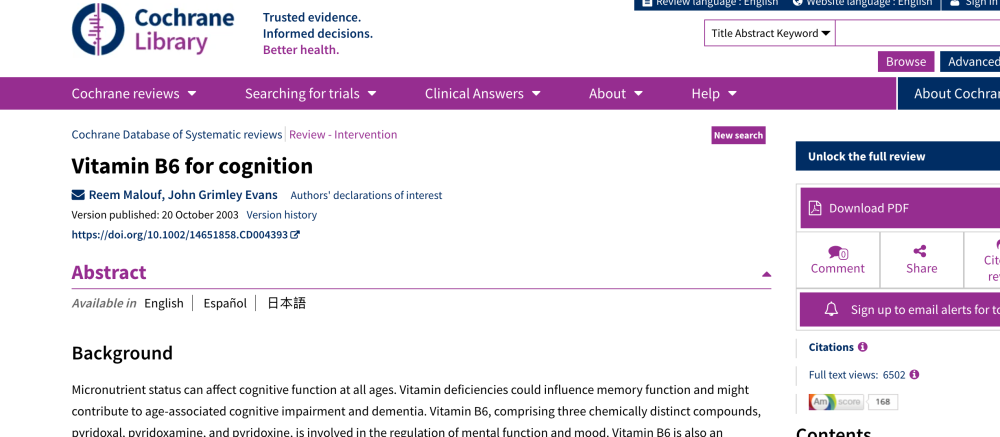Click the Altmetric score badge 168
This screenshot has width=1000, height=437.
853,402
